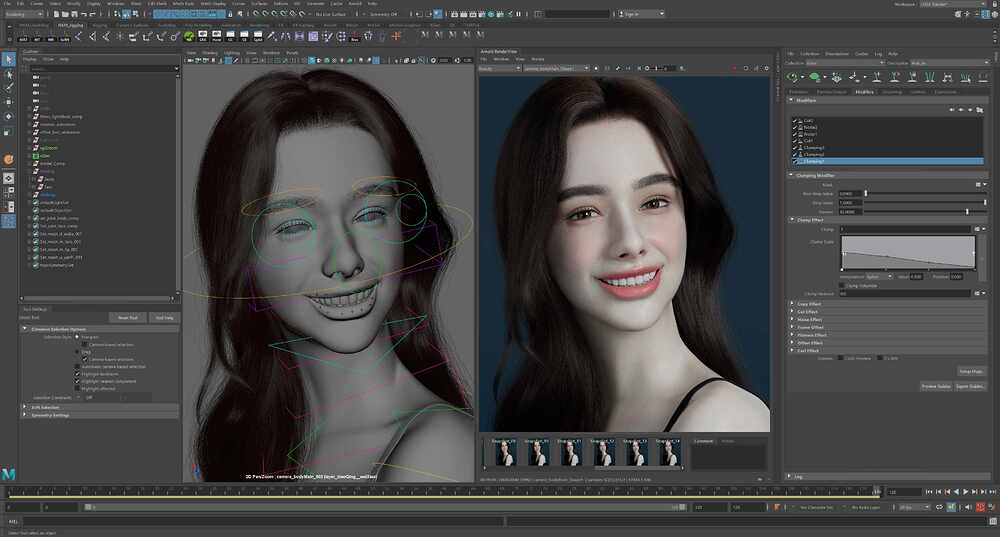
Task: Pick the Lasso select tool in the toolbox
Action: [x=8, y=74]
